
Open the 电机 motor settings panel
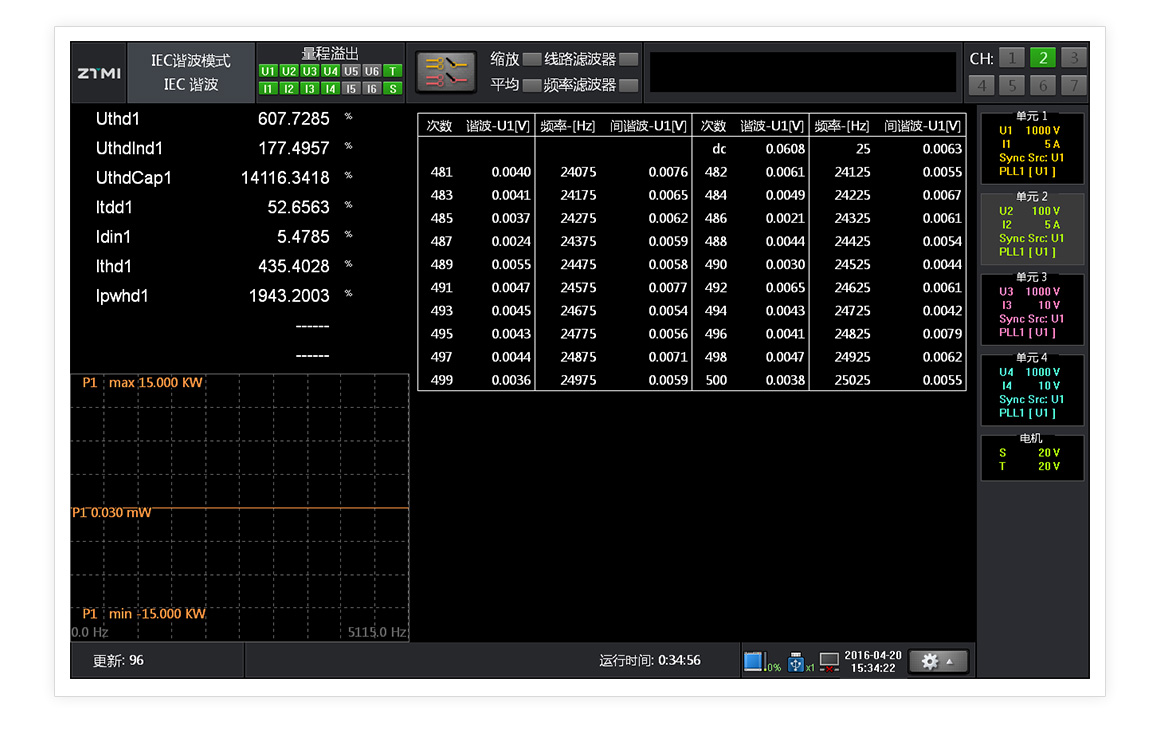click(x=1031, y=458)
